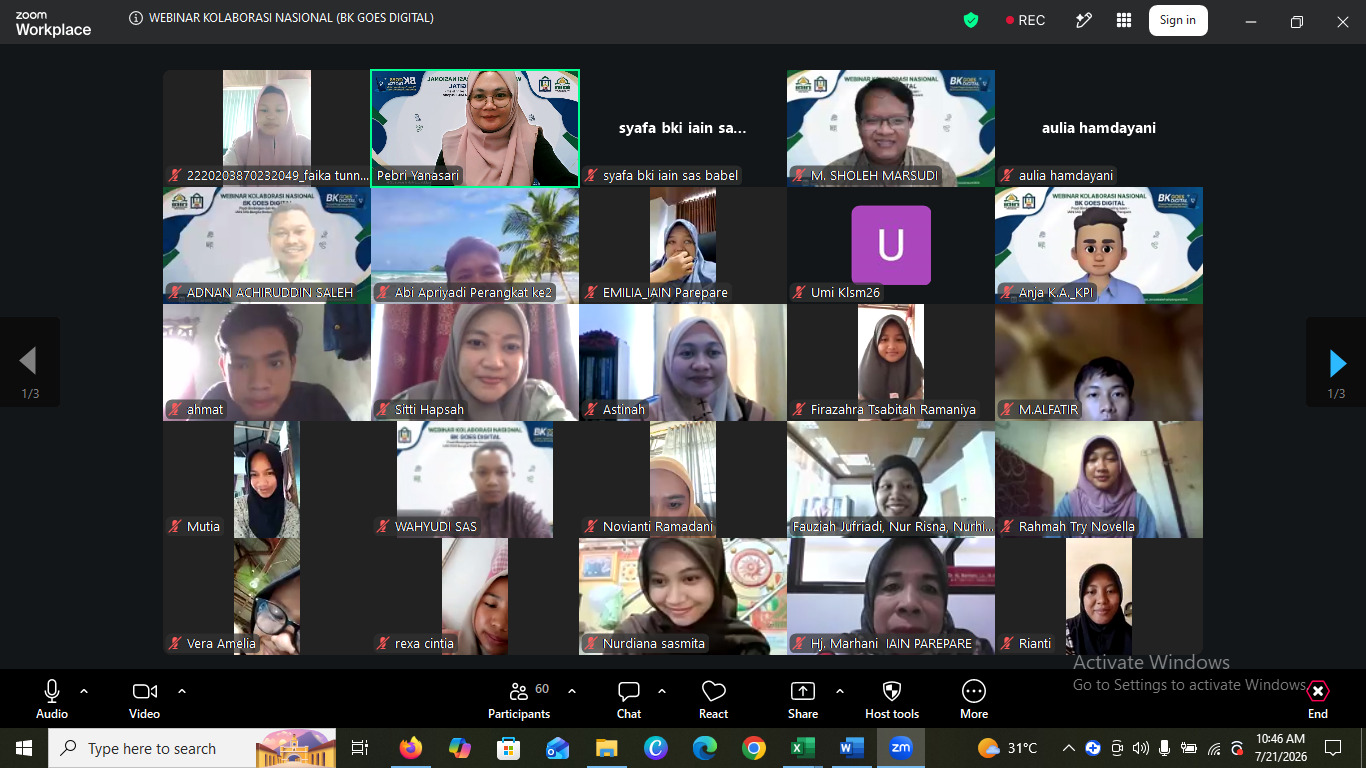This screenshot has height=768, width=1366.
Task: Open Excel from the taskbar
Action: [x=803, y=748]
